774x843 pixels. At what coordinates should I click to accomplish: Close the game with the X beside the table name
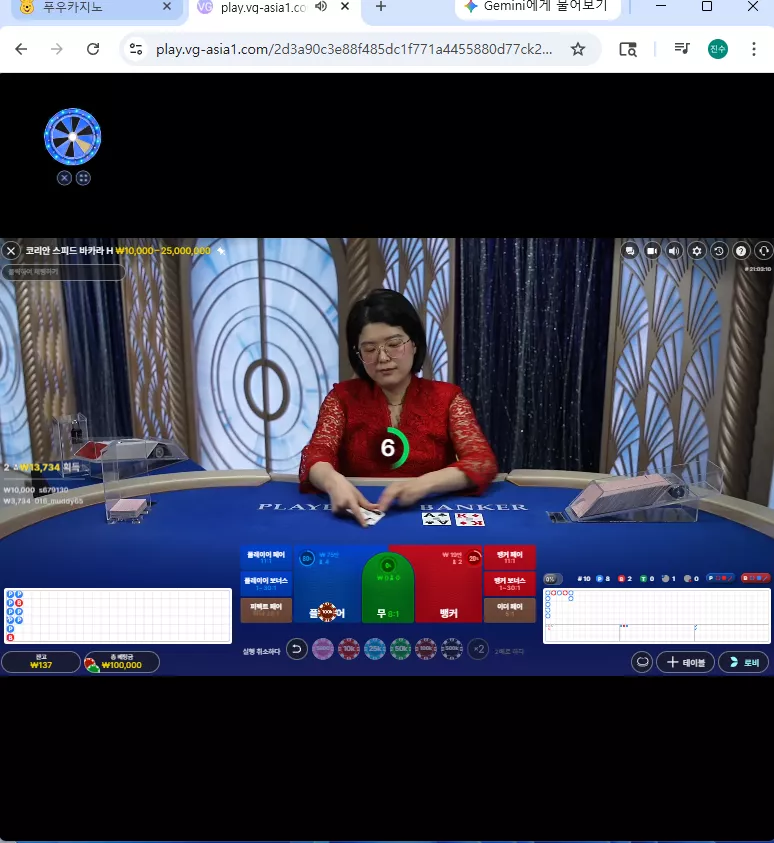tap(11, 251)
